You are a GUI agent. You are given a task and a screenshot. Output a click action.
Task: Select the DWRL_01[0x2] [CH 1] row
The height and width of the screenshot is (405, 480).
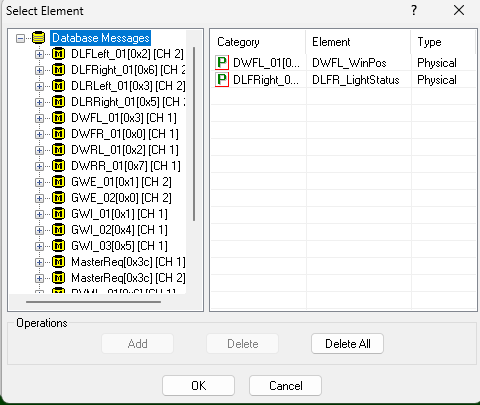click(125, 150)
